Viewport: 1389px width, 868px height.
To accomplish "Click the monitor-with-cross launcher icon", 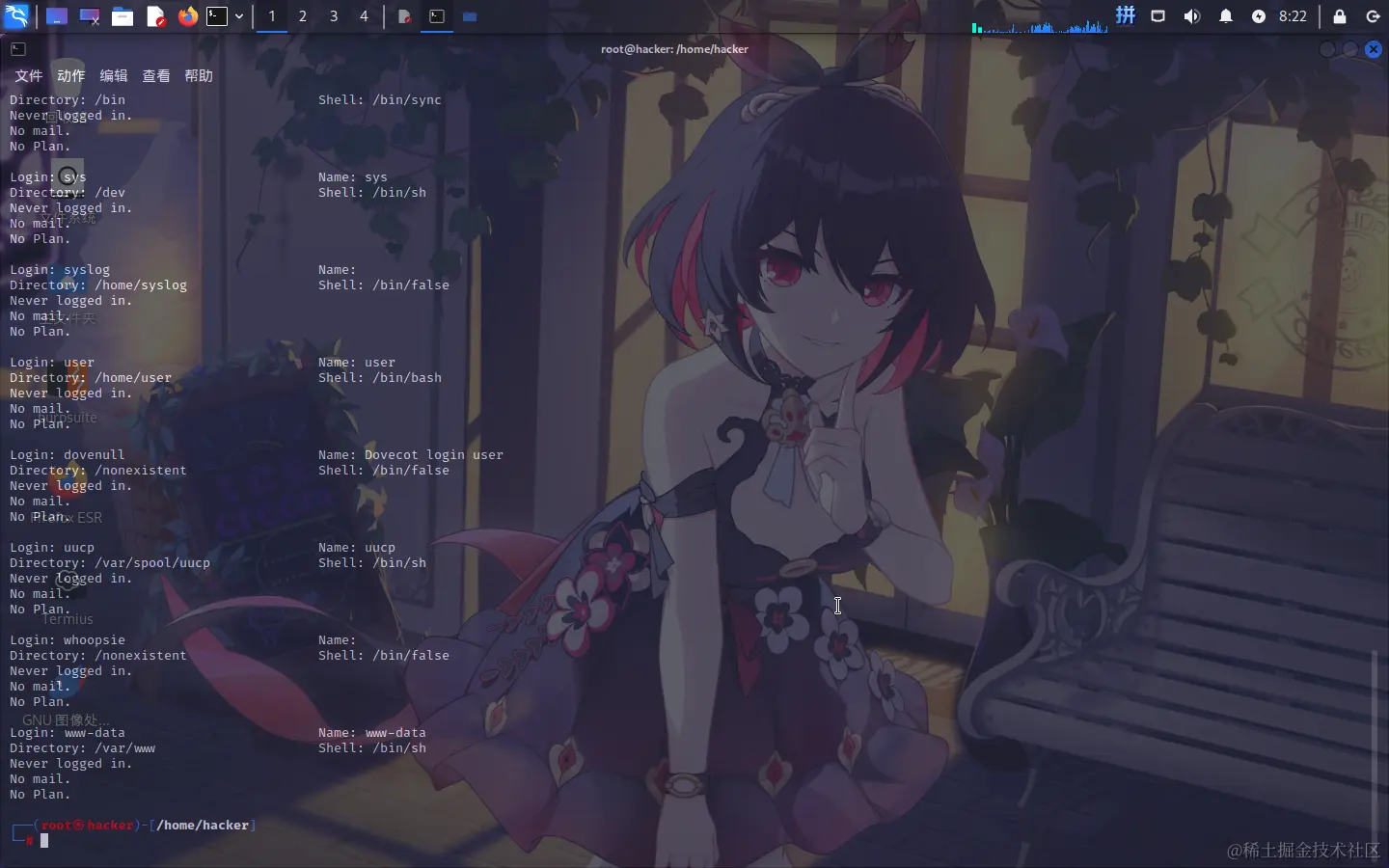I will click(90, 16).
